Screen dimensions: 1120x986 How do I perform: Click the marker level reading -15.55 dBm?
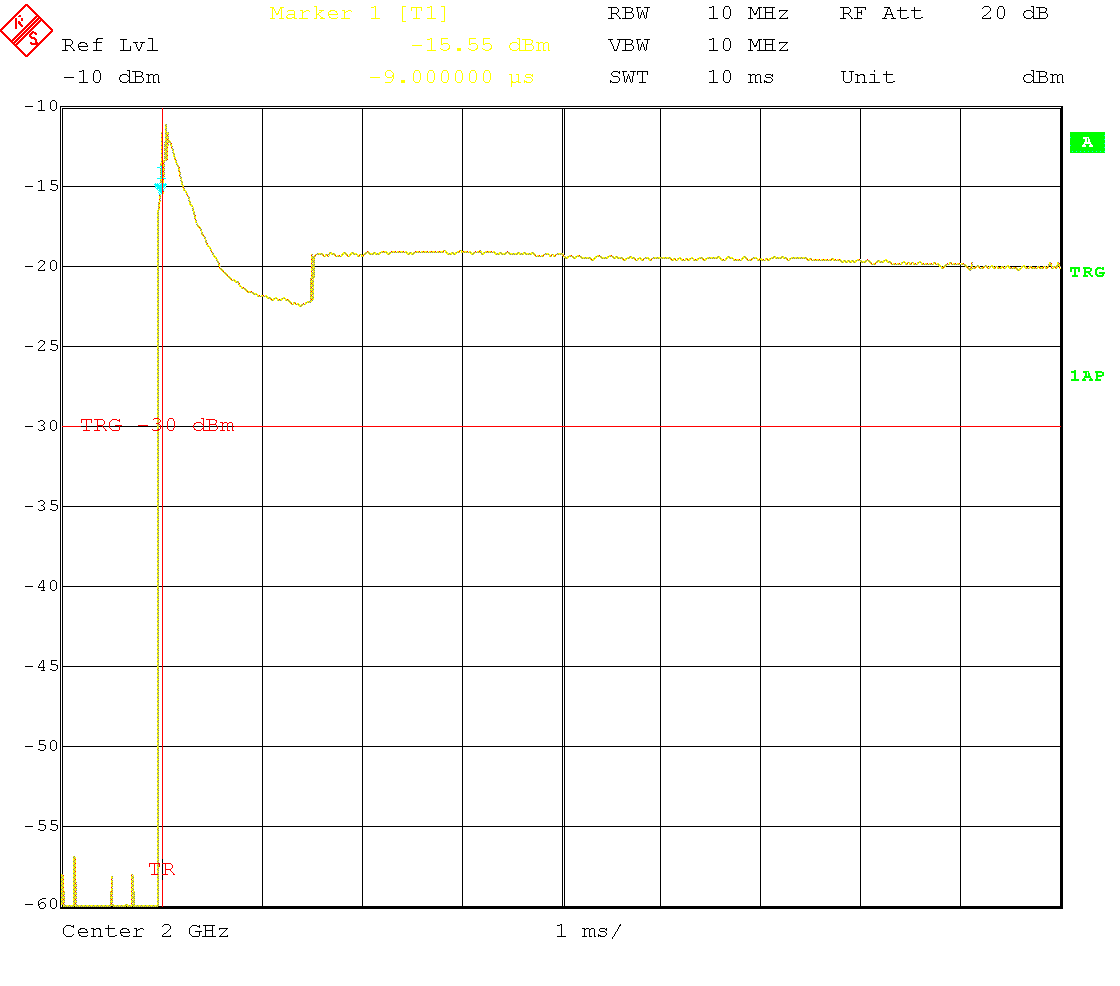[x=481, y=46]
